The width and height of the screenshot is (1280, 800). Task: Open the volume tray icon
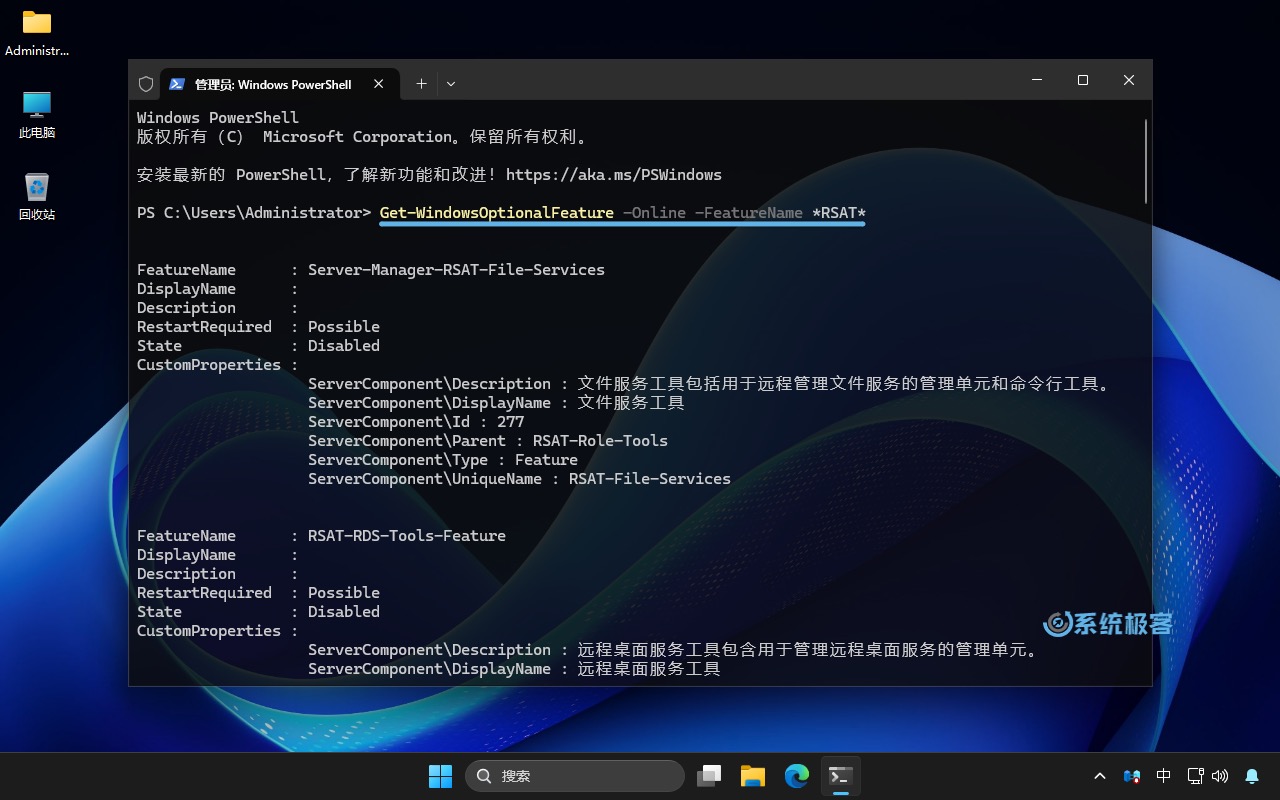tap(1220, 776)
